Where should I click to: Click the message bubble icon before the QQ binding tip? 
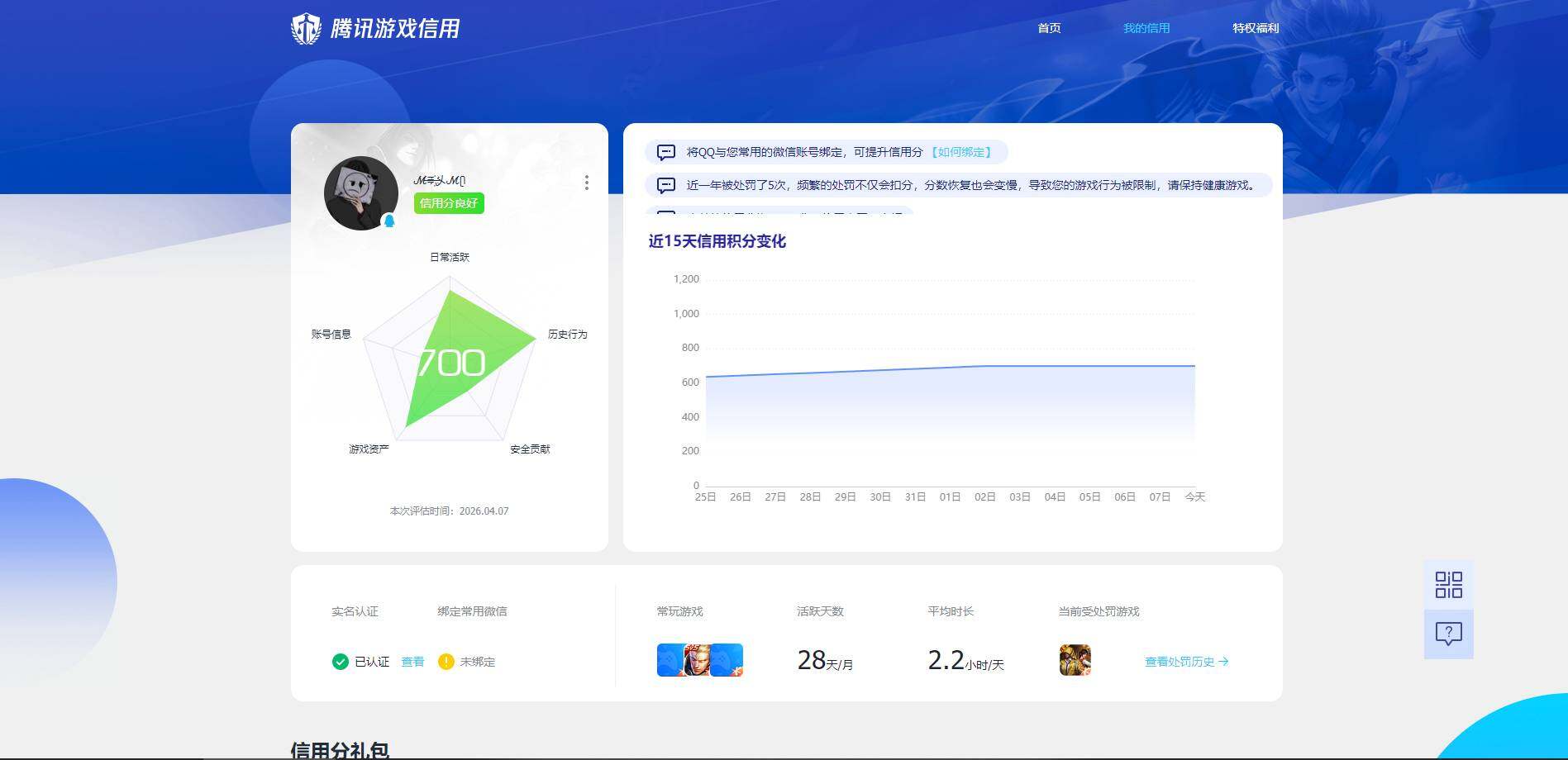point(665,152)
